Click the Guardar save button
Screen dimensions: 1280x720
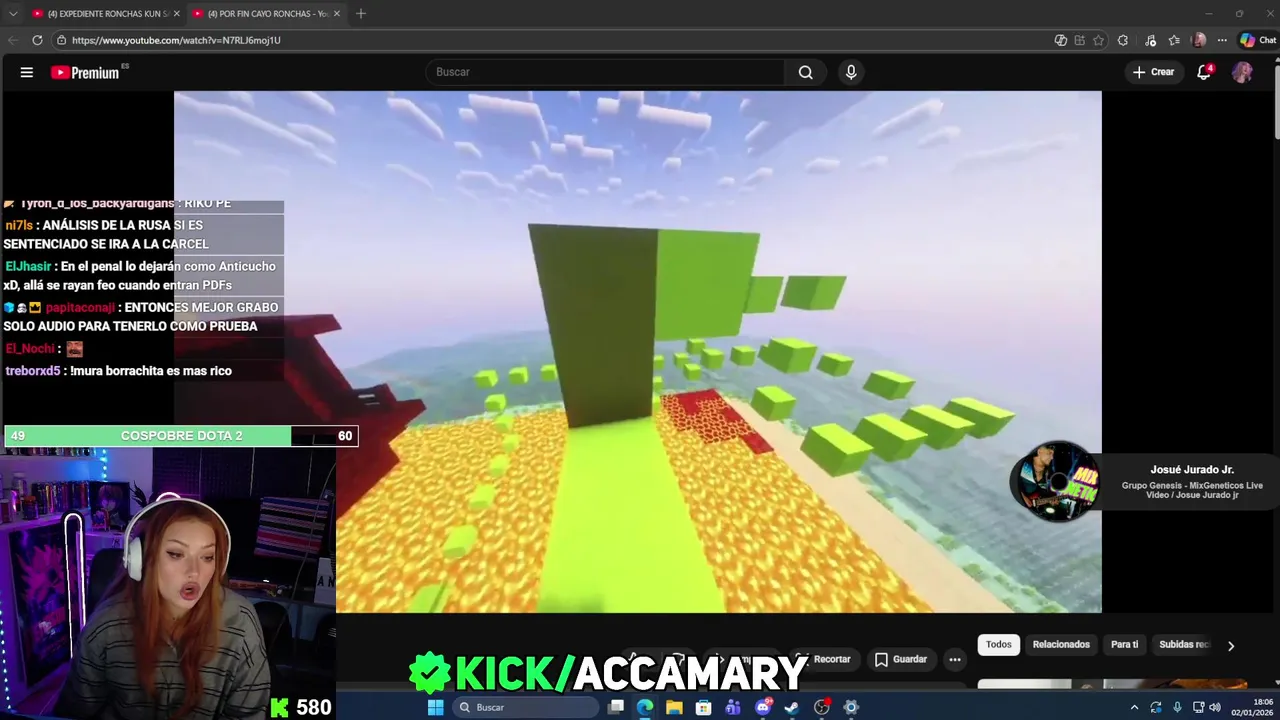point(900,659)
